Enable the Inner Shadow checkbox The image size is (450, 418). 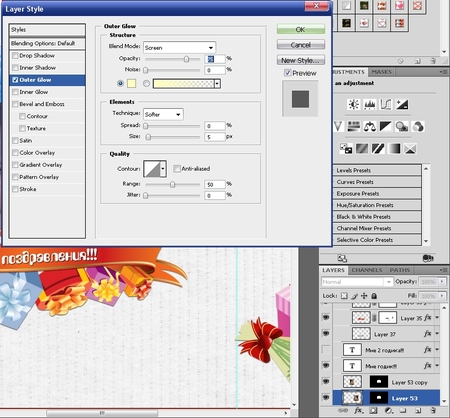[15, 68]
